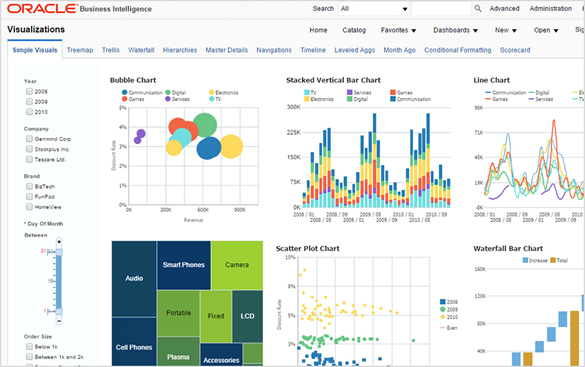Click 2010 legend marker in Scatter Plot
The image size is (585, 367).
(442, 317)
